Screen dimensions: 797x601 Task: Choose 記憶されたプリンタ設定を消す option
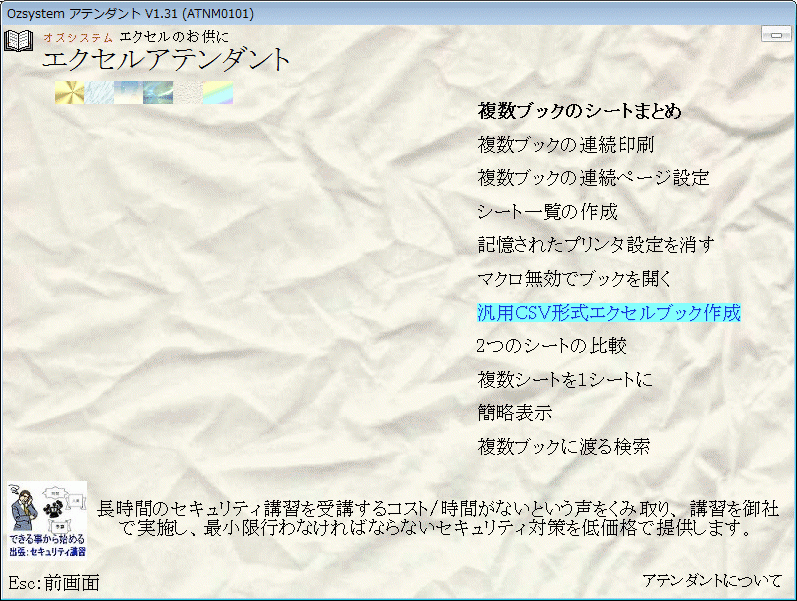pyautogui.click(x=596, y=245)
